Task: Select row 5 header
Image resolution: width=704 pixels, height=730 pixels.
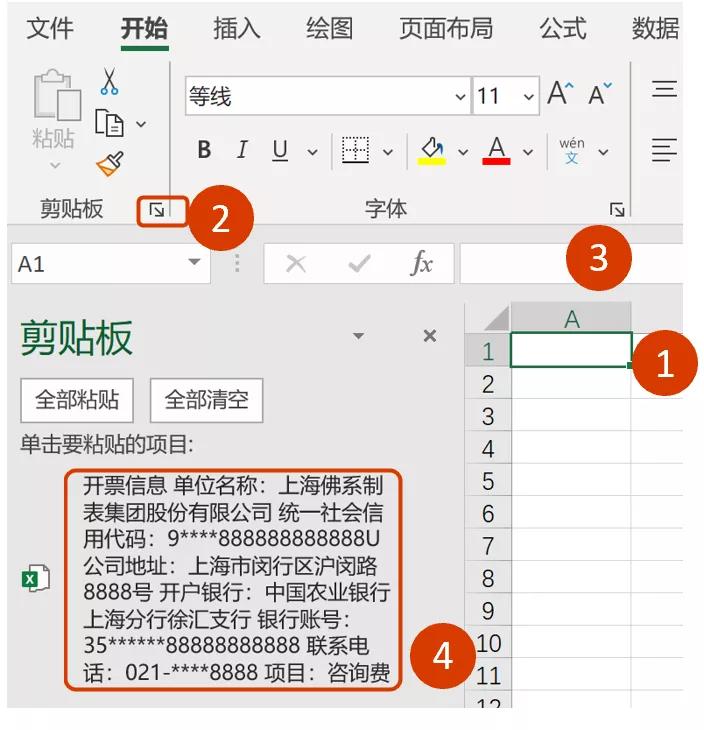Action: 488,481
